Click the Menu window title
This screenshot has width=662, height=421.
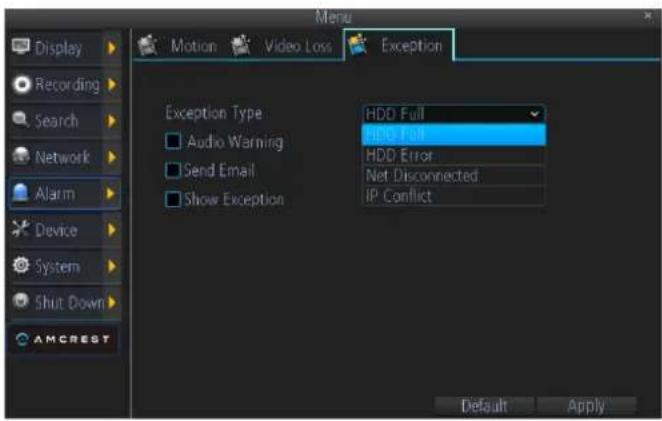pyautogui.click(x=333, y=17)
